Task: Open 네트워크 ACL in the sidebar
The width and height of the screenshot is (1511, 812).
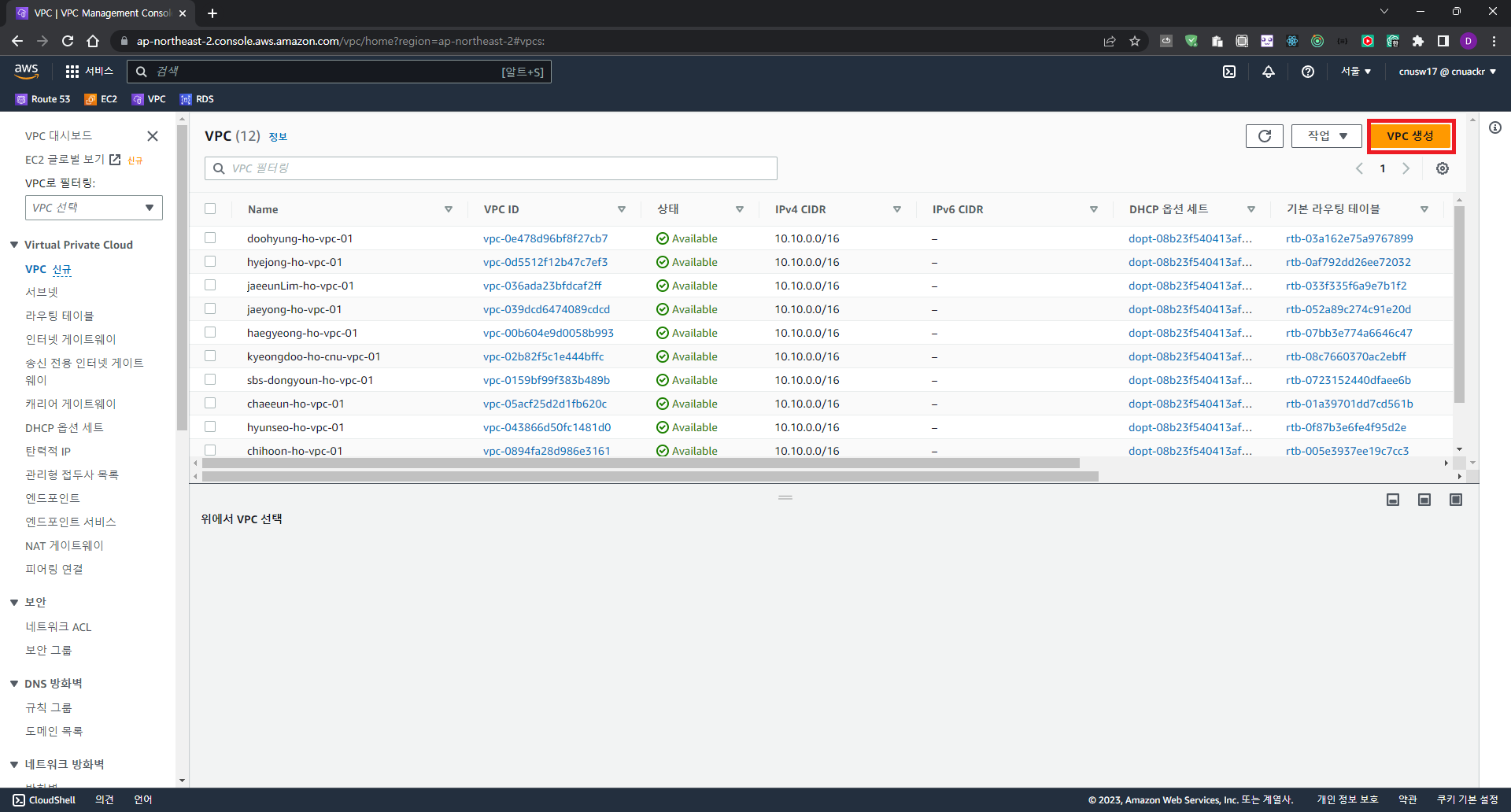Action: coord(58,626)
